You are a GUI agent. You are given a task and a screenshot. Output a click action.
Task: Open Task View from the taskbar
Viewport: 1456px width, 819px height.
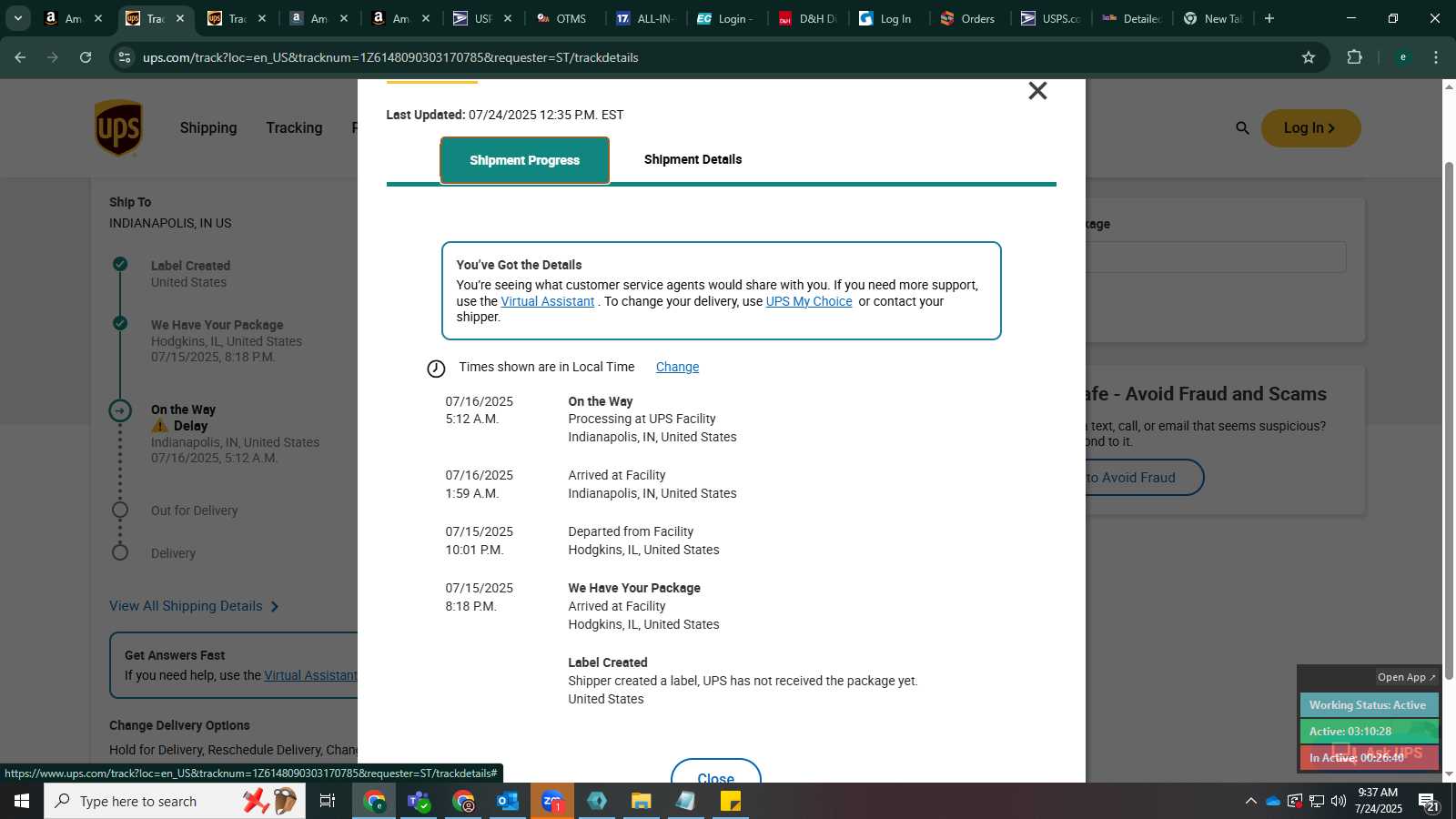coord(328,801)
